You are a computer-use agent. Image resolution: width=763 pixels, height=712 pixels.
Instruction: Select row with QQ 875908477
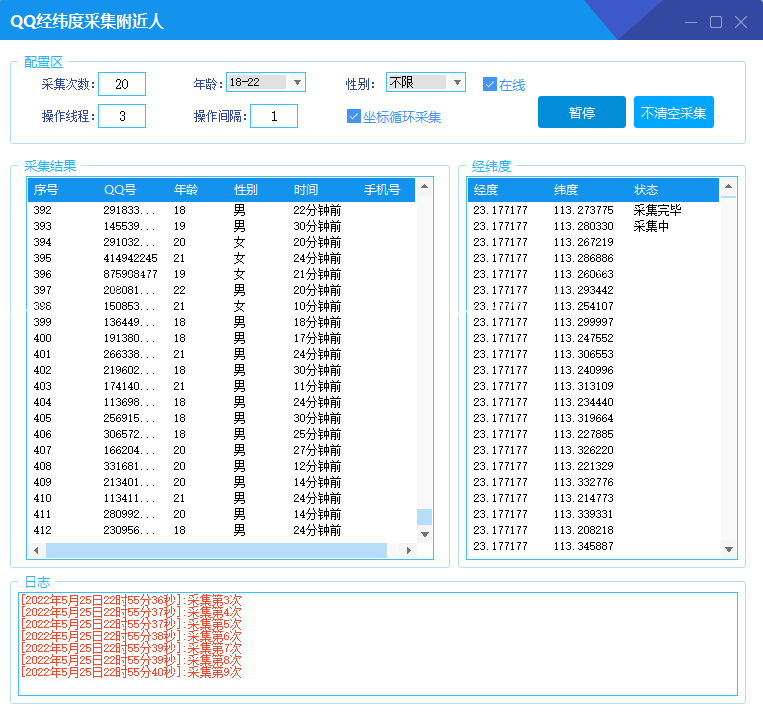[221, 274]
